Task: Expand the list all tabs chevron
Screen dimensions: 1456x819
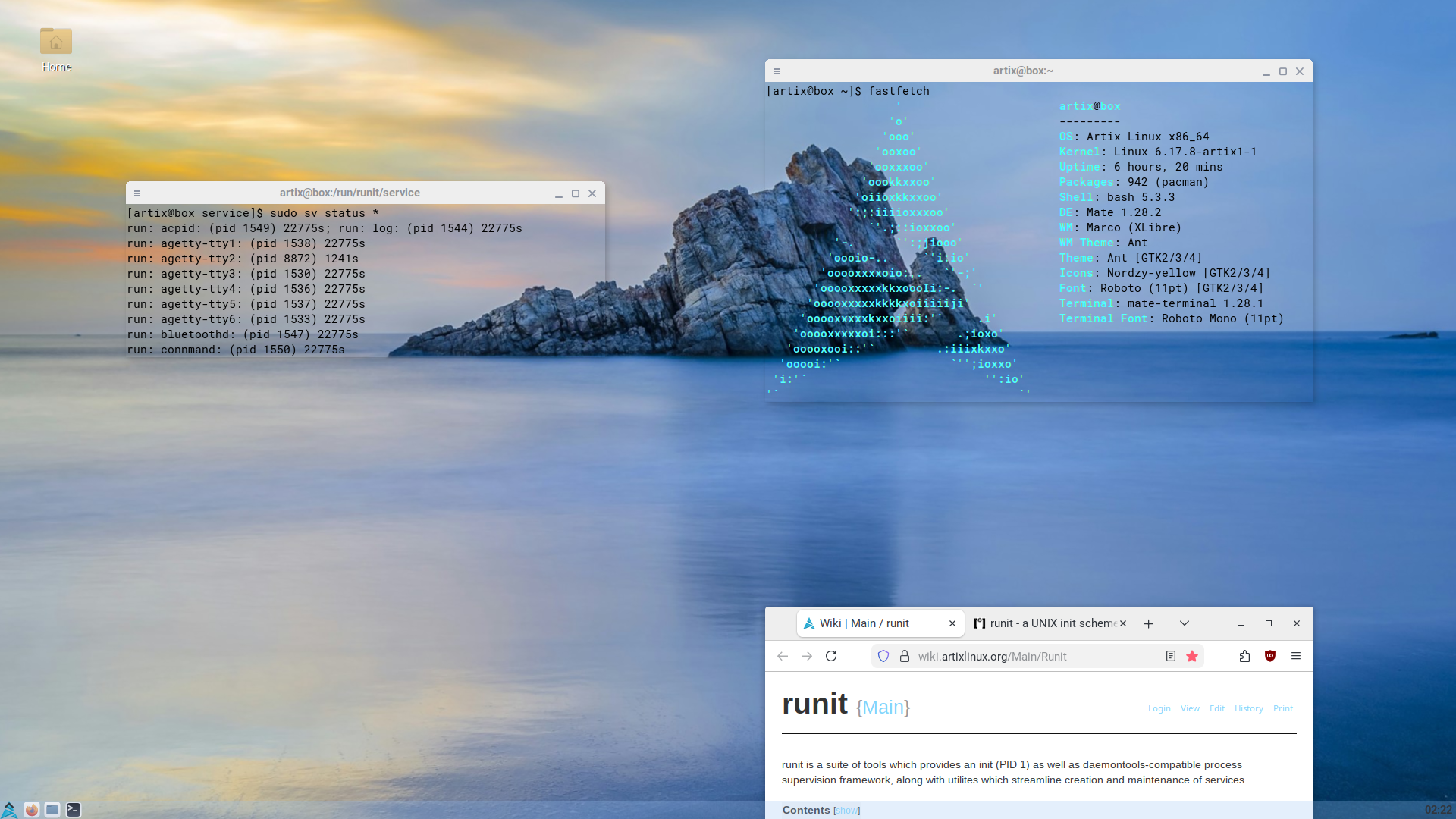Action: pos(1185,623)
